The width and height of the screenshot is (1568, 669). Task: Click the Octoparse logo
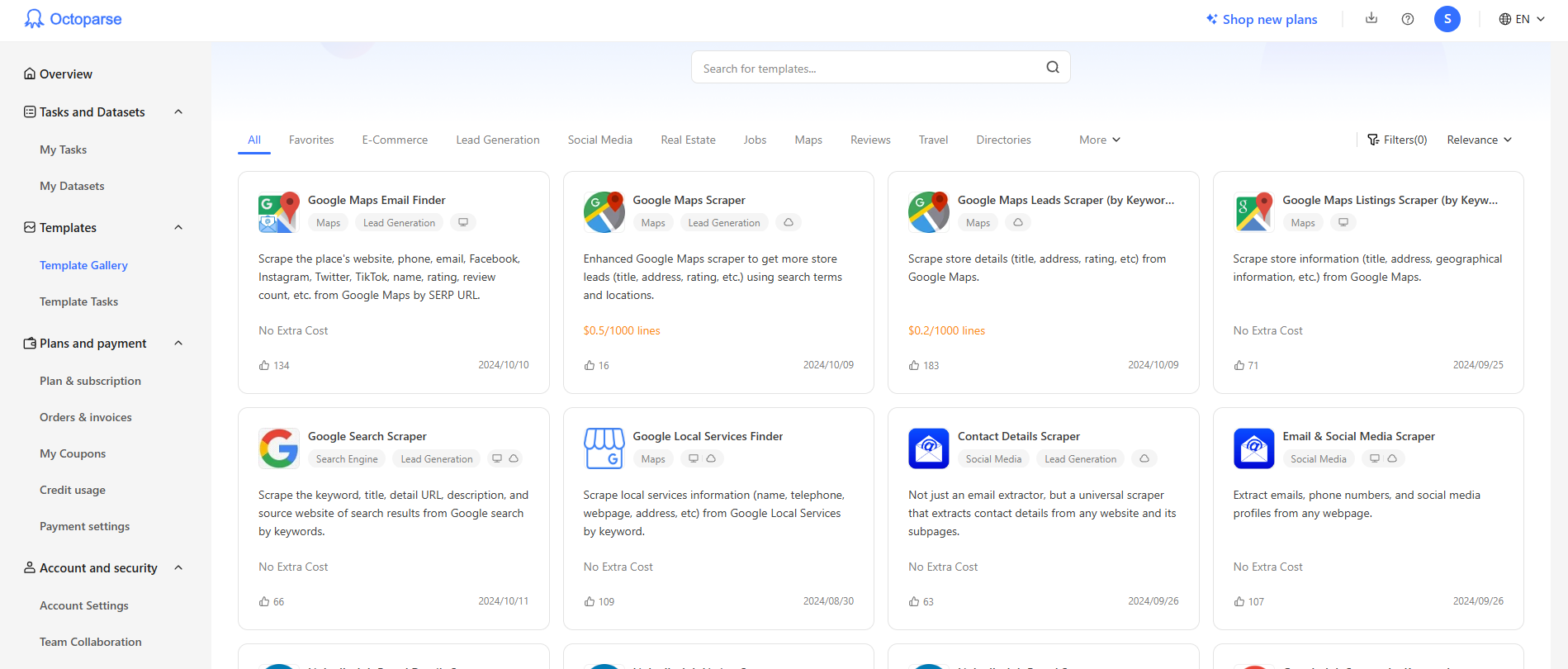(x=73, y=19)
